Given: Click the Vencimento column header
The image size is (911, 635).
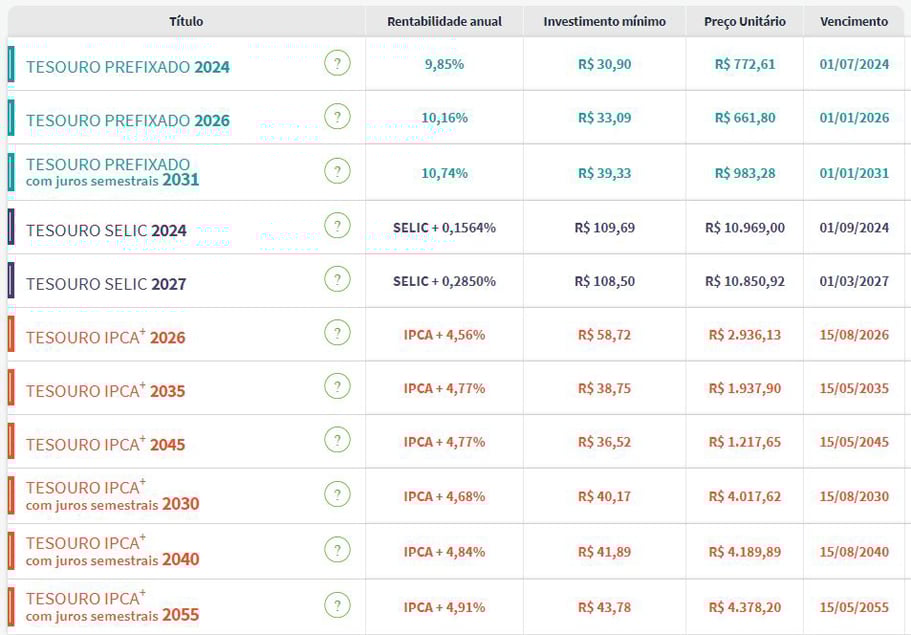Looking at the screenshot, I should pyautogui.click(x=853, y=21).
